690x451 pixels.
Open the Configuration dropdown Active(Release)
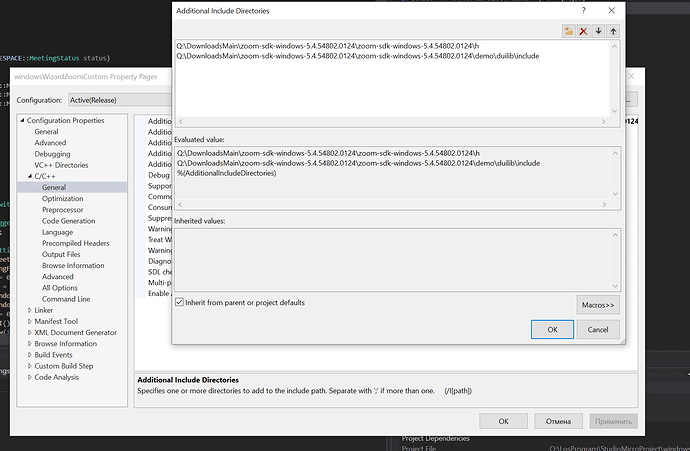(x=120, y=100)
